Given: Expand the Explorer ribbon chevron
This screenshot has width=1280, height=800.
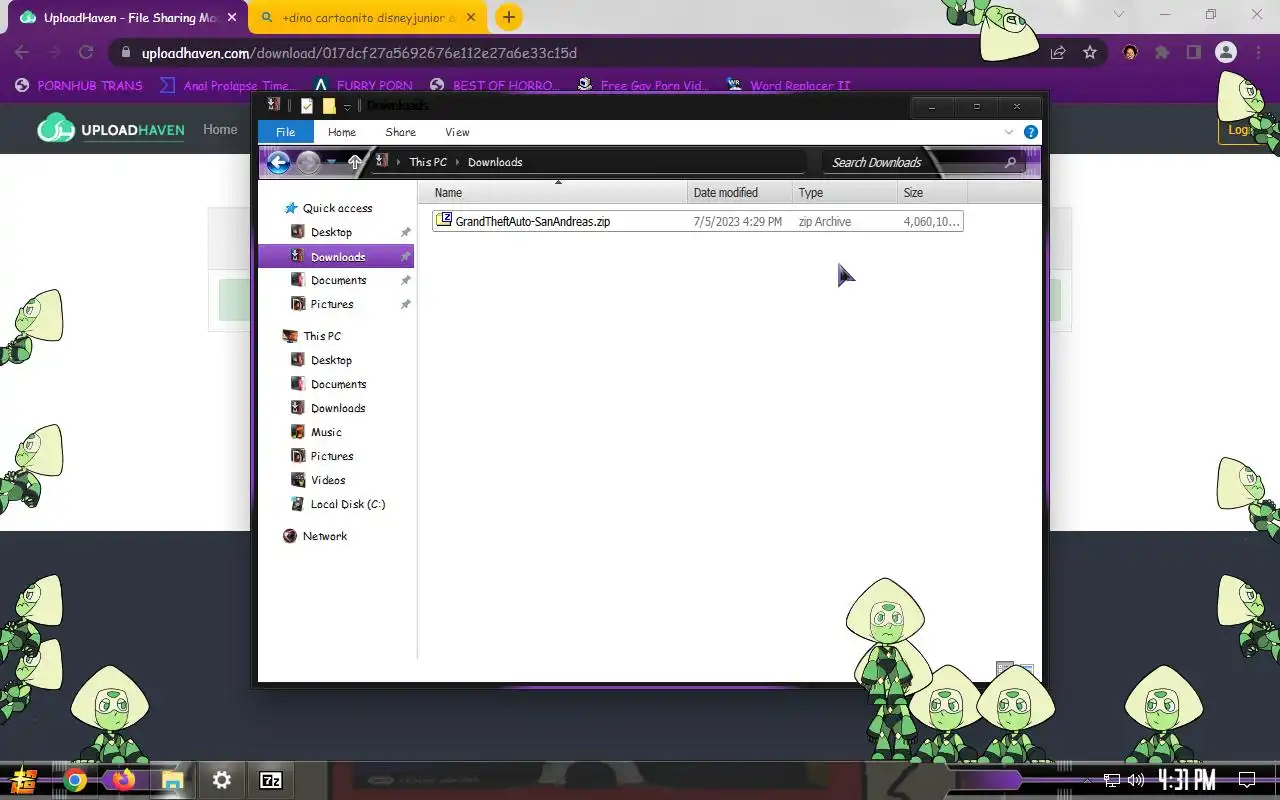Looking at the screenshot, I should pos(1009,132).
